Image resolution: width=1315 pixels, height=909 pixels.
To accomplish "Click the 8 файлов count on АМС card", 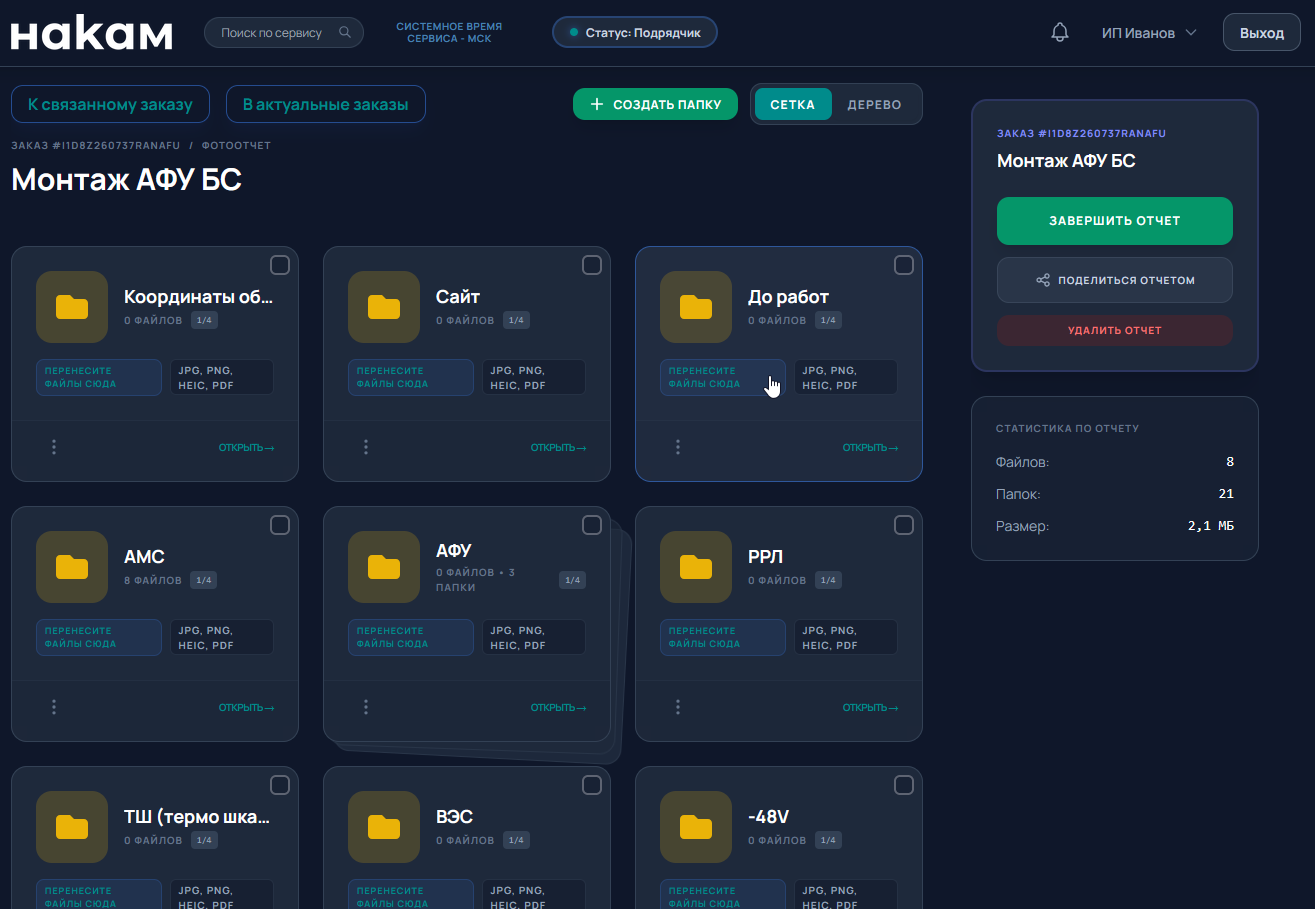I will (153, 580).
